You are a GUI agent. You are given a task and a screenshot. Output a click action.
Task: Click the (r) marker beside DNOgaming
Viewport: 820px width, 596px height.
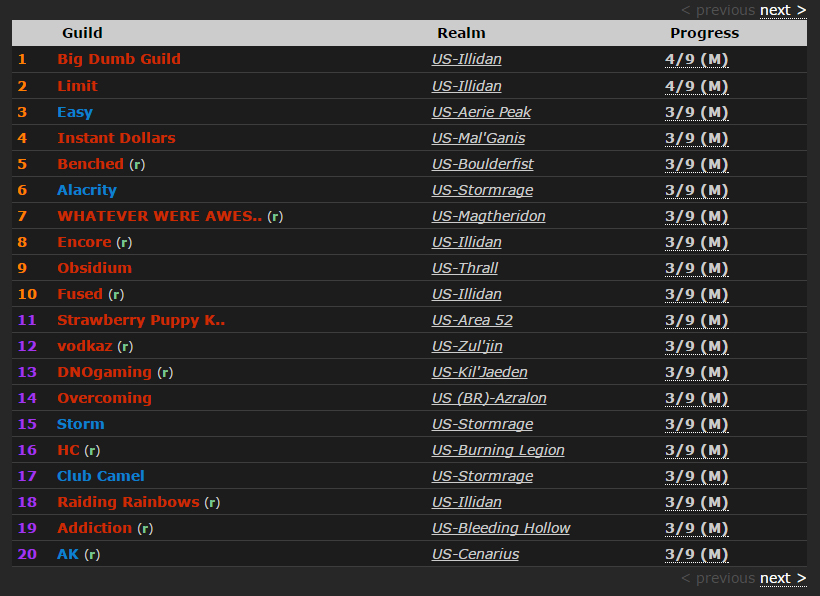point(165,373)
